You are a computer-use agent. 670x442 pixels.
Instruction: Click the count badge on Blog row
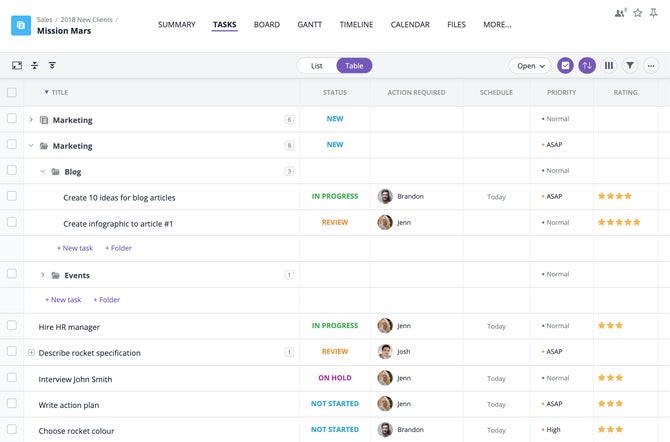point(289,171)
